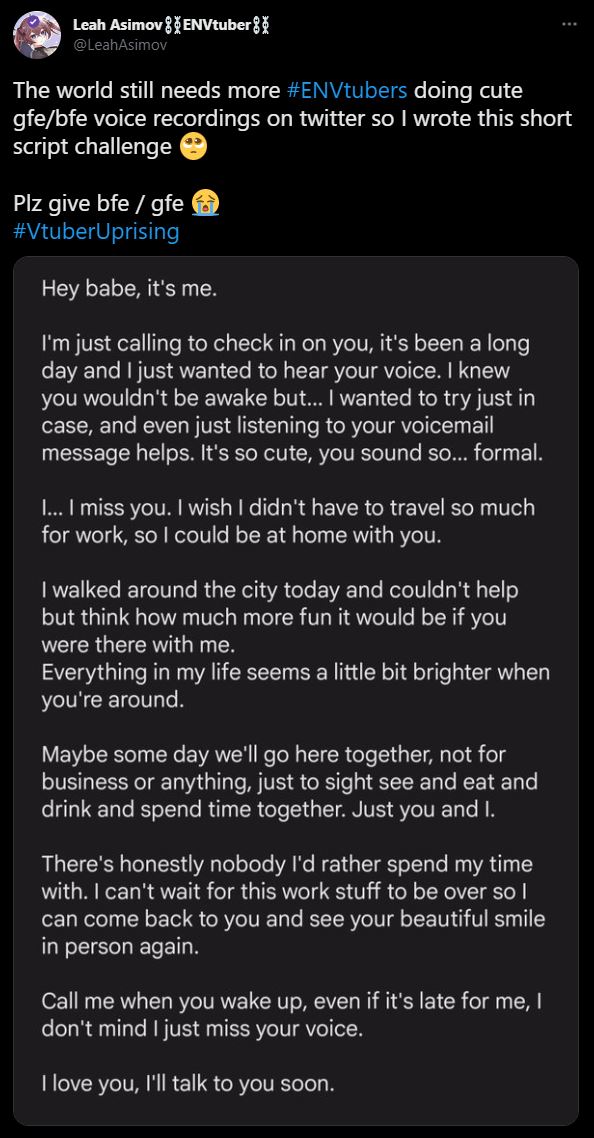
Task: Open Leah Asimov's profile avatar
Action: pos(37,35)
